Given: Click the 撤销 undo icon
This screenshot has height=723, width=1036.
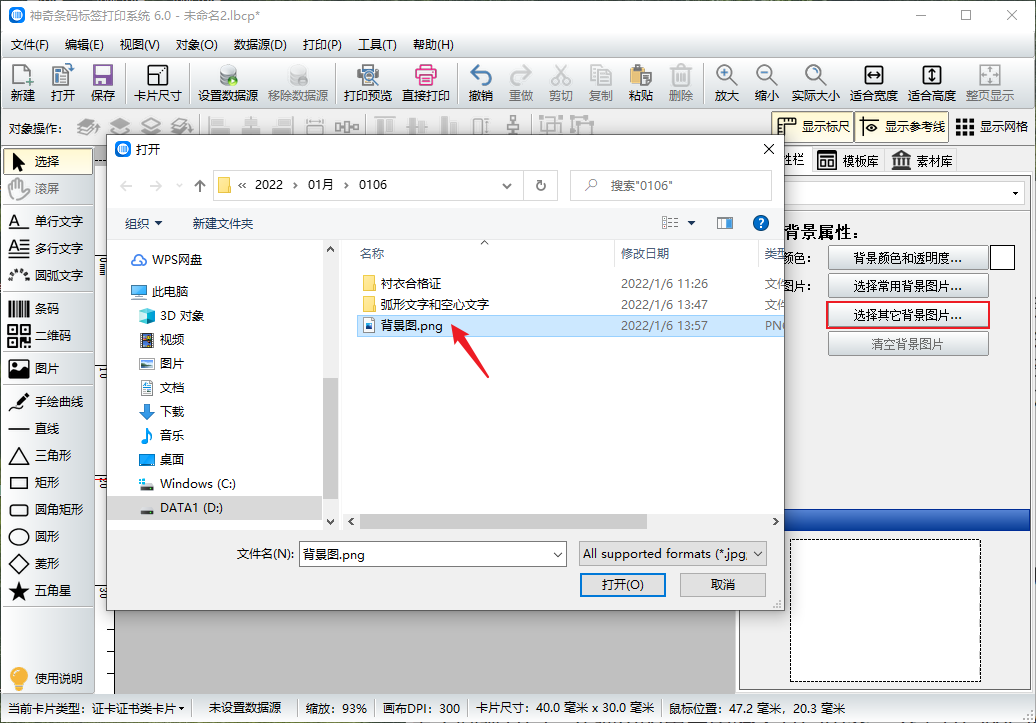Looking at the screenshot, I should 480,83.
